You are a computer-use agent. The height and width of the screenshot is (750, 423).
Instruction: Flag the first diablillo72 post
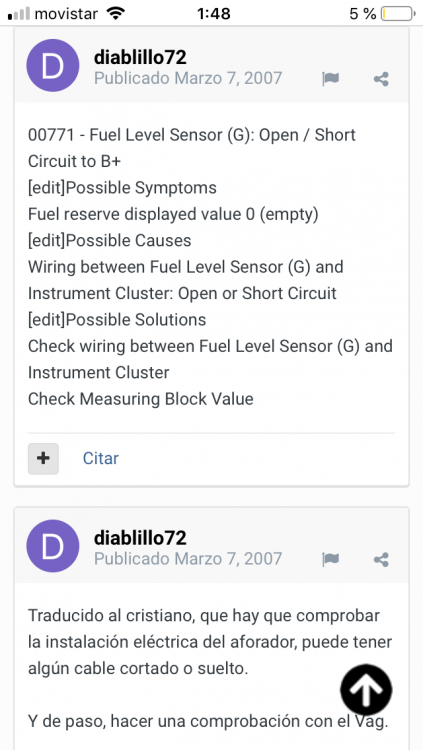[x=331, y=79]
